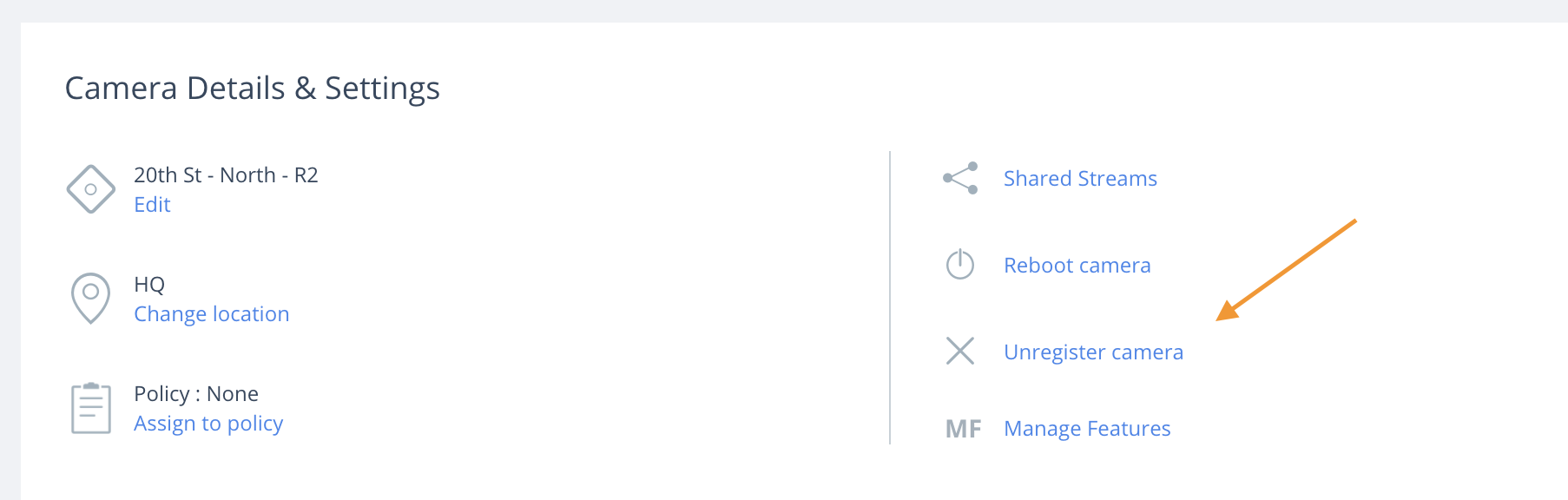Click the power reboot icon

coord(960,264)
